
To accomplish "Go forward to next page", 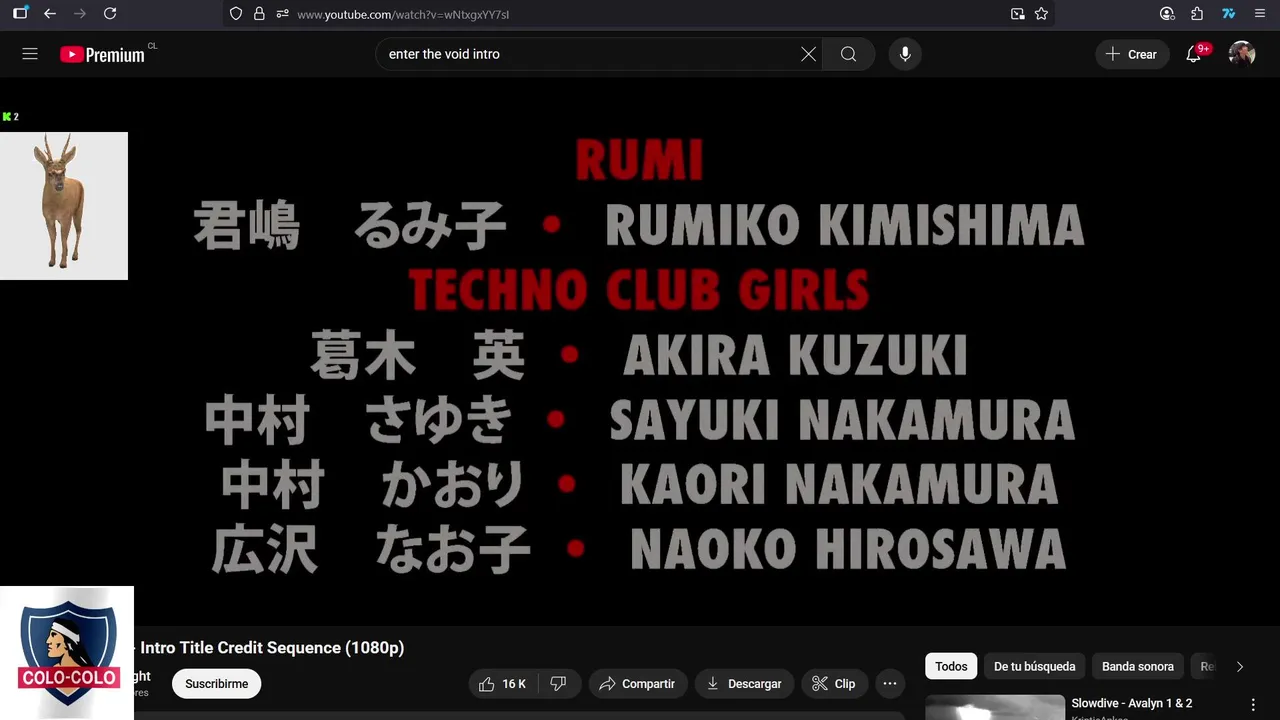I will 80,14.
